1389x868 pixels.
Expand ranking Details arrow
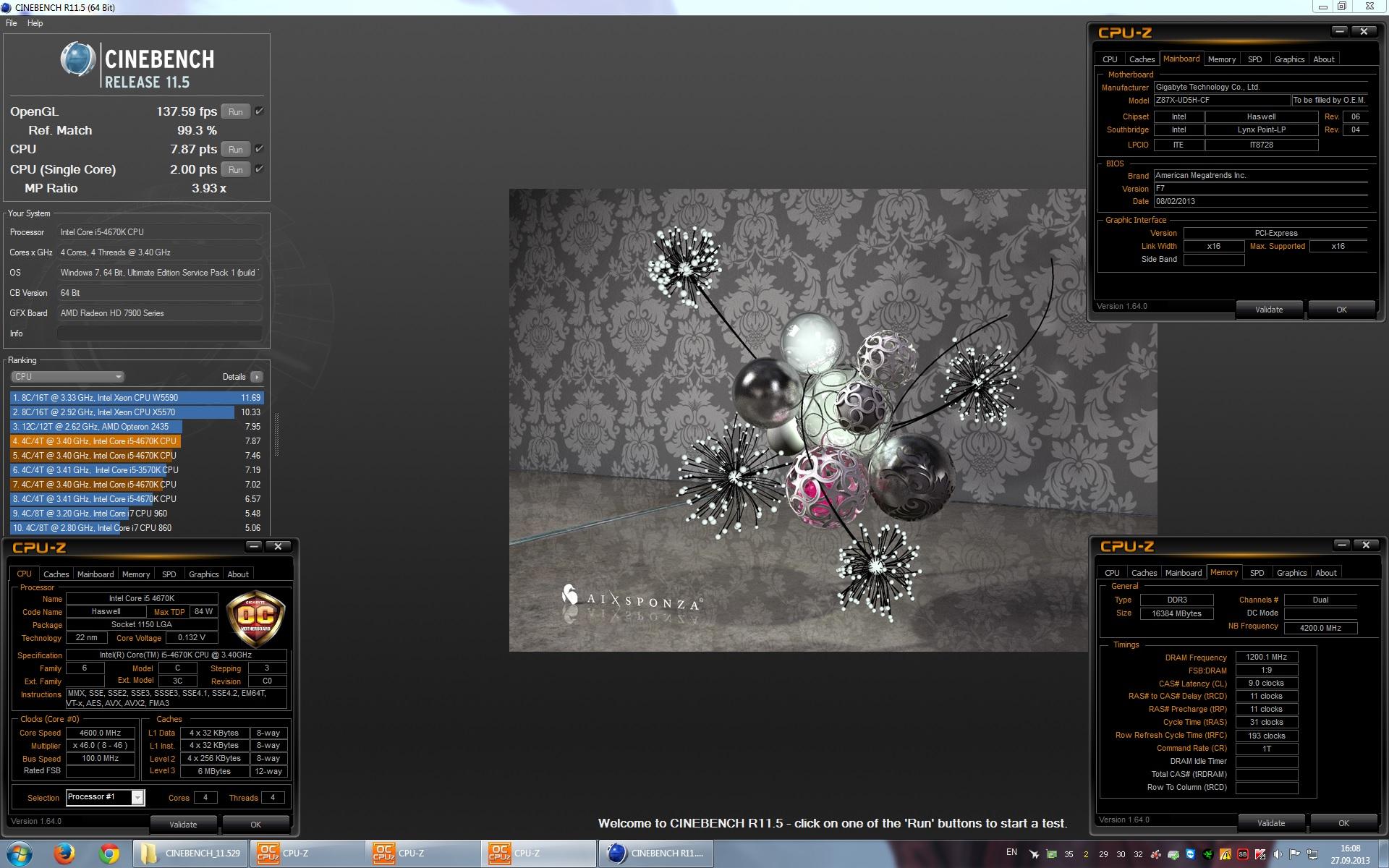tap(256, 377)
